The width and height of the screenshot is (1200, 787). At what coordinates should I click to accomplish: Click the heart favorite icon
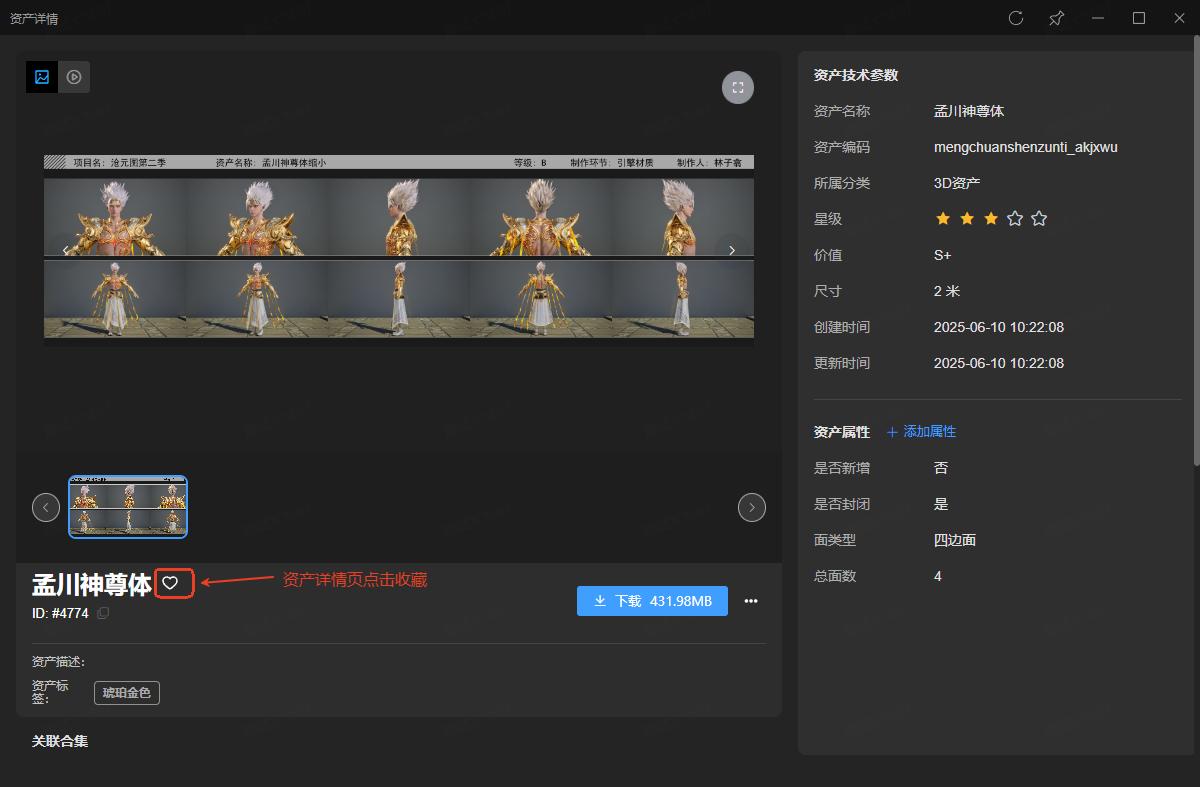click(170, 583)
